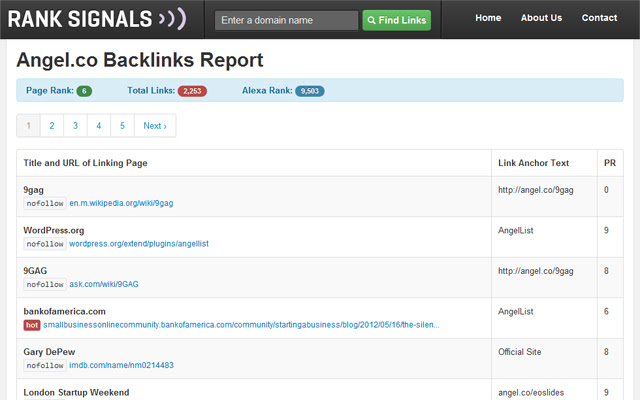Click the AngelList anchor text in the bankofamerica.com row

pos(516,311)
